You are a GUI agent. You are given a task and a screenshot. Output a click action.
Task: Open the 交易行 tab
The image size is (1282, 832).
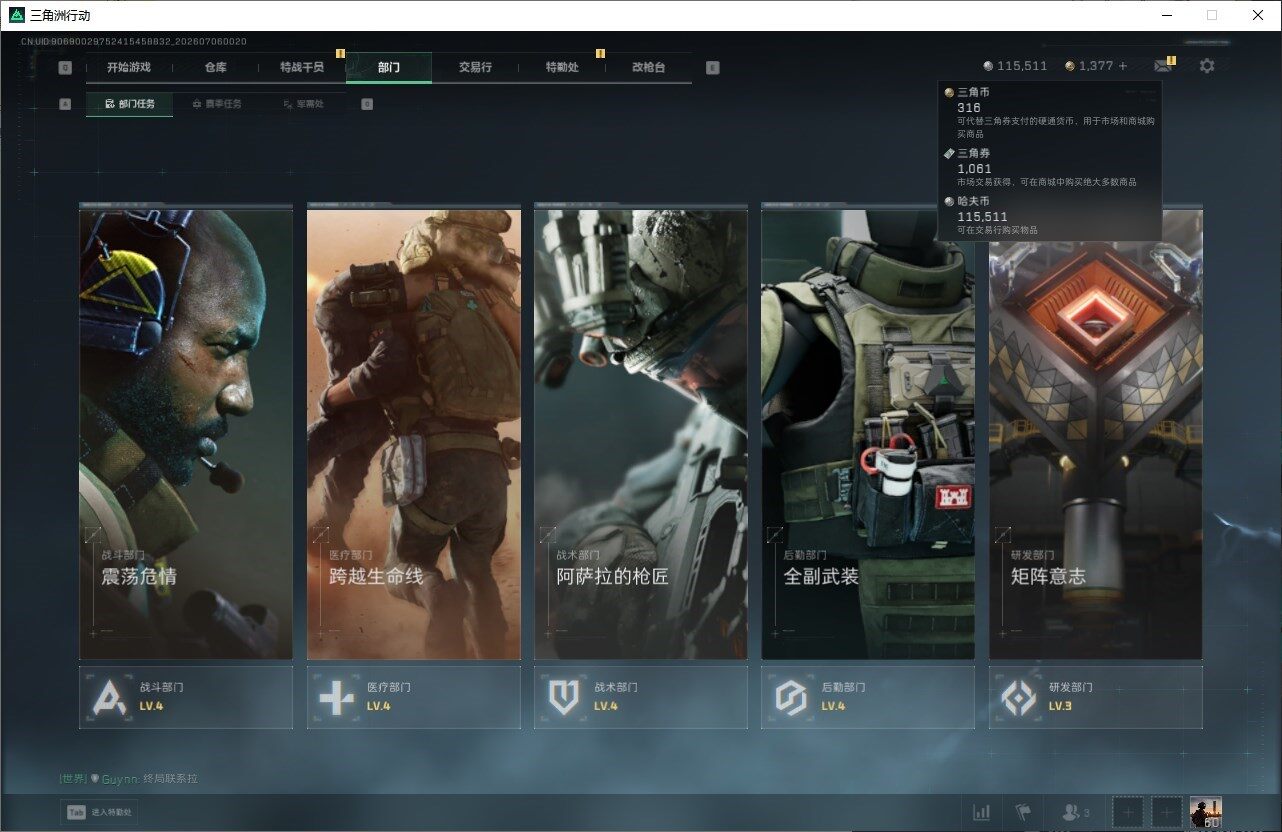(x=475, y=68)
